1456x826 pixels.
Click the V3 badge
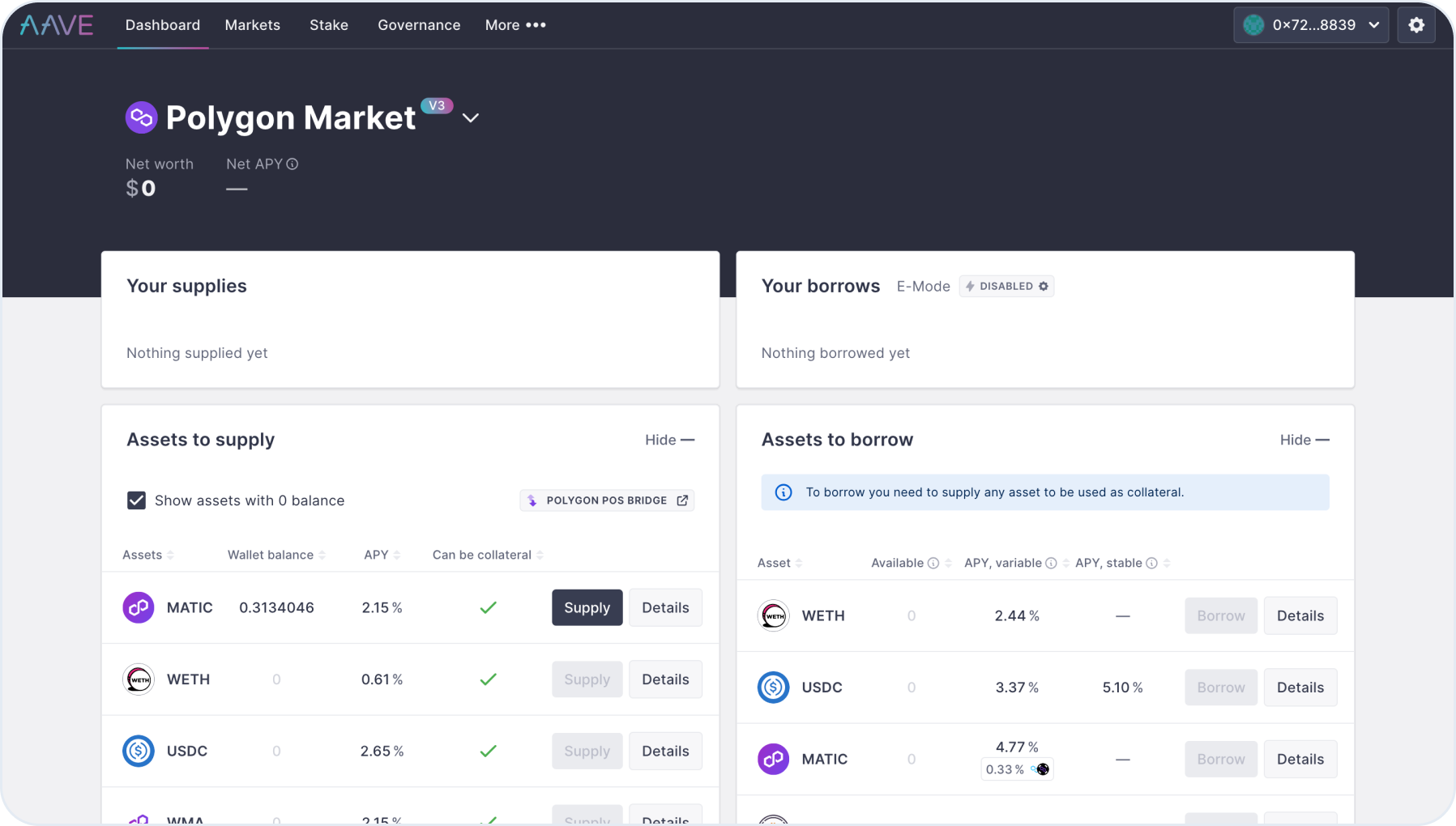pos(437,105)
